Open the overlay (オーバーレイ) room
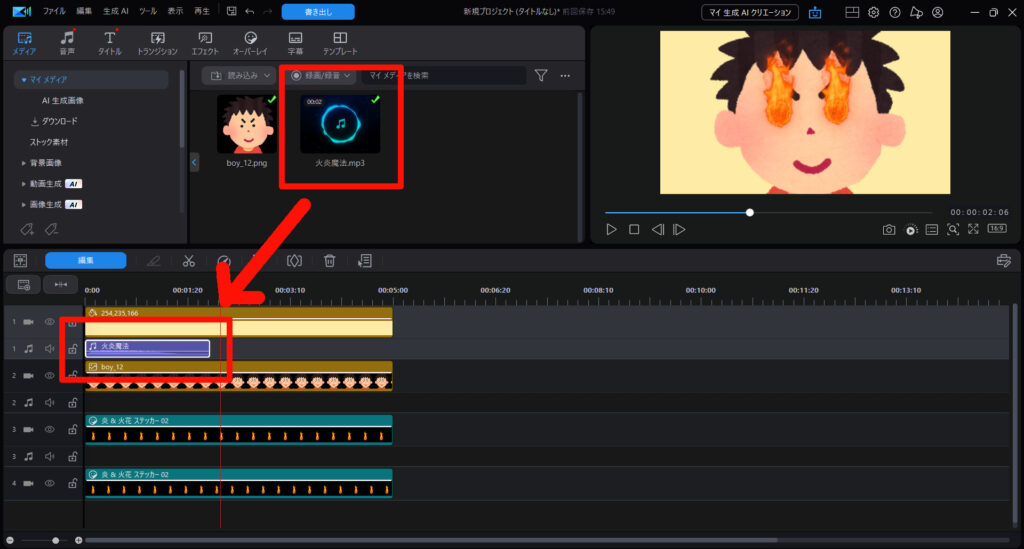 251,43
